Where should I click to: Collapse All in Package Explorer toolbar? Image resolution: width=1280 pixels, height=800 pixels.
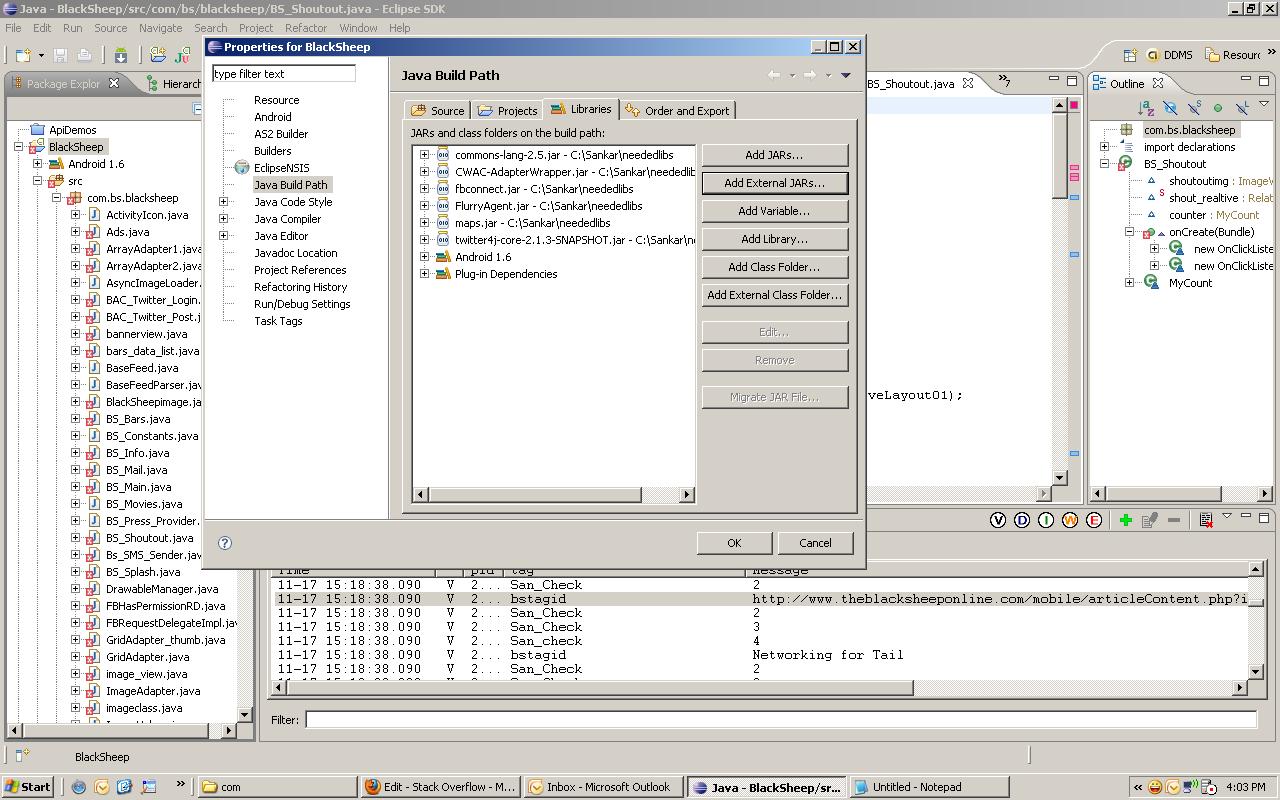[x=197, y=108]
